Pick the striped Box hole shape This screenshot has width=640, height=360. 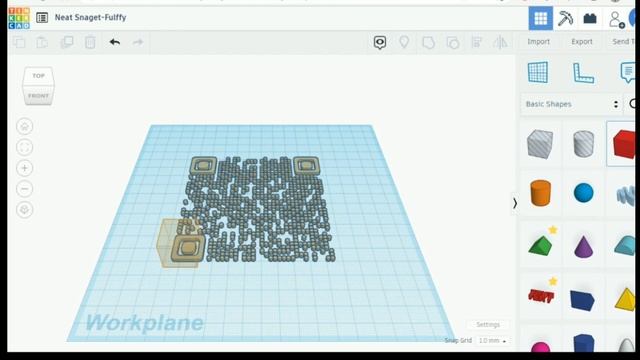coord(540,144)
